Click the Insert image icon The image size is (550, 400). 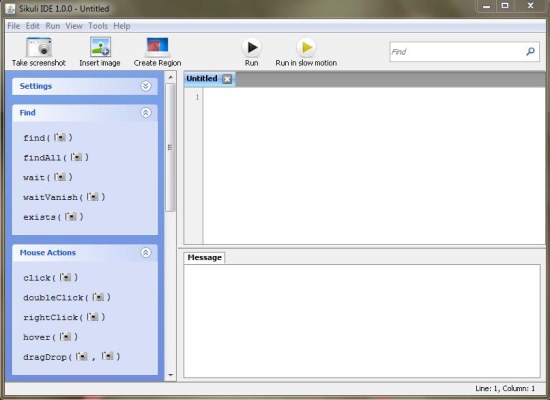100,47
